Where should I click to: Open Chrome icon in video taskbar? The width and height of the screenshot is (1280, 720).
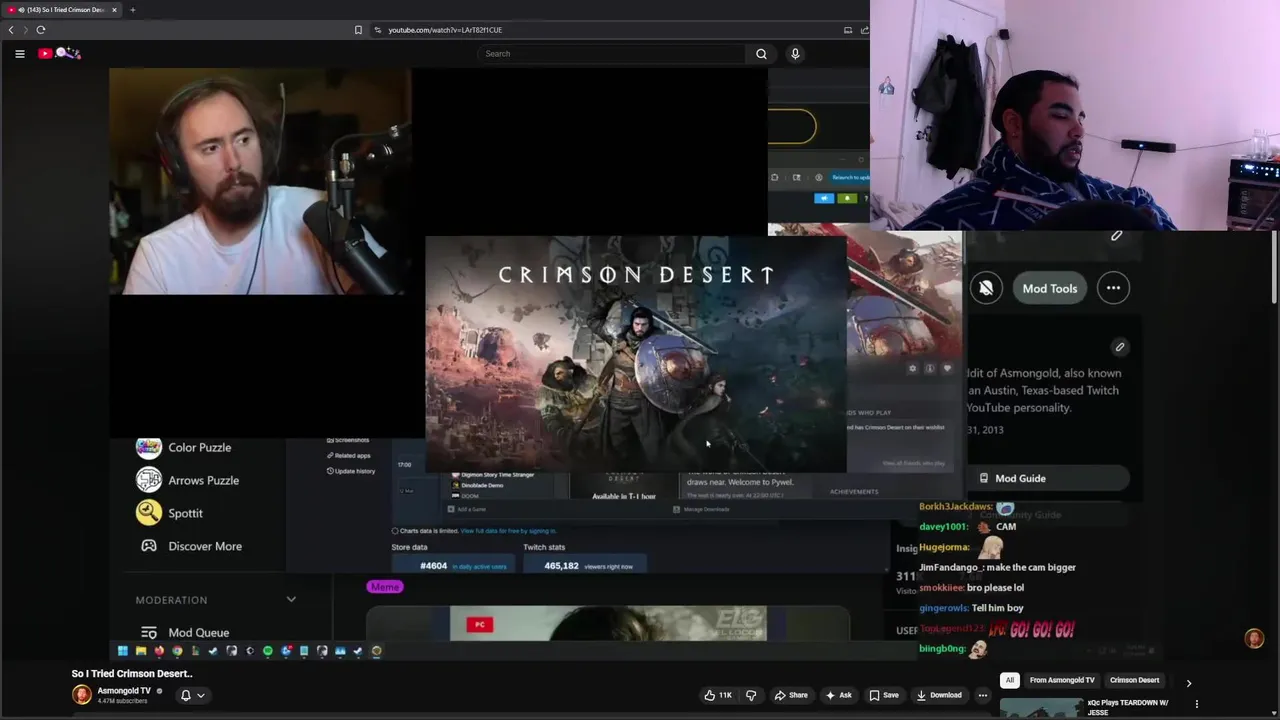[x=177, y=651]
